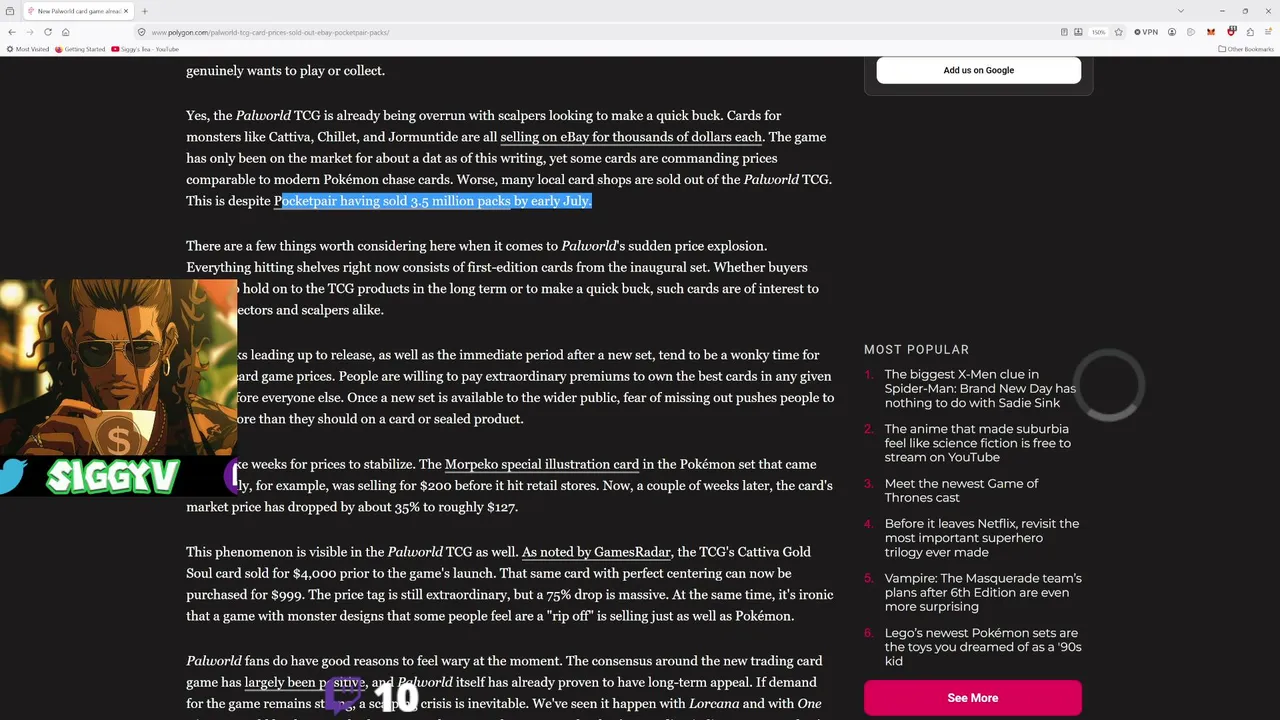Open the eBay thousands of dollars link
Screen dimensions: 1280x720
pos(631,137)
